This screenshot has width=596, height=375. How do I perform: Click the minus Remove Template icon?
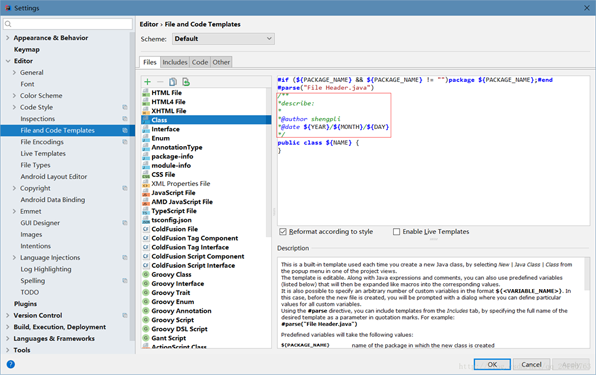point(160,82)
